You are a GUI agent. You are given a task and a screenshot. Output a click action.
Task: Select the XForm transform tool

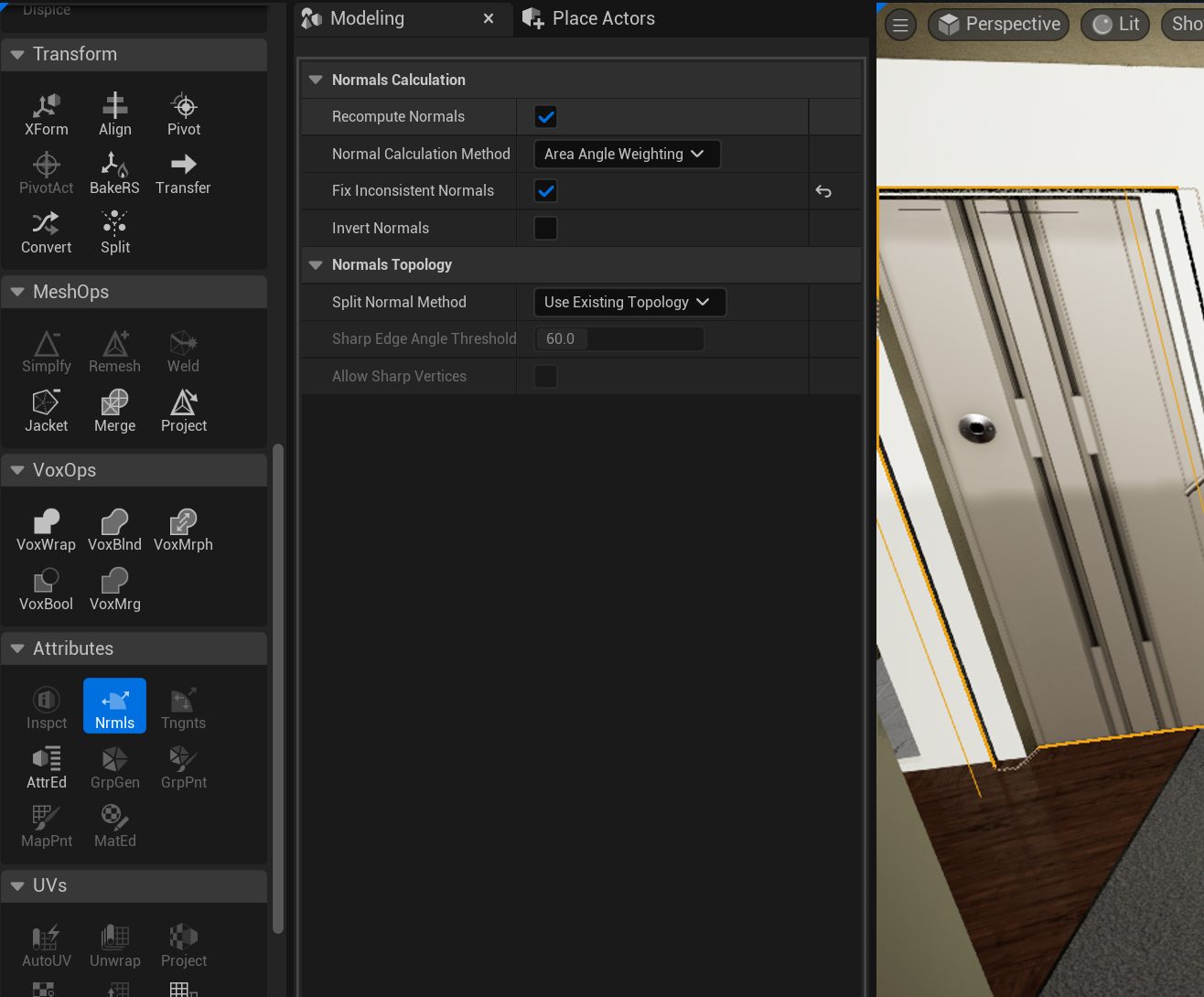pyautogui.click(x=46, y=115)
